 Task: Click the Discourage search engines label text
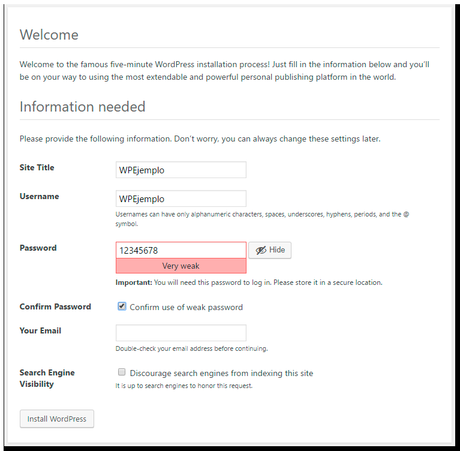click(221, 373)
